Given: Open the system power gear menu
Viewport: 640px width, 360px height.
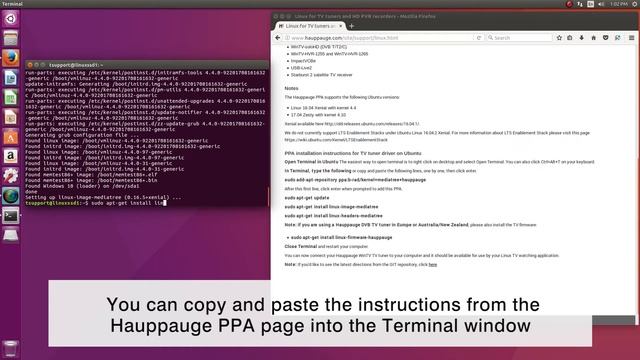Looking at the screenshot, I should [635, 4].
